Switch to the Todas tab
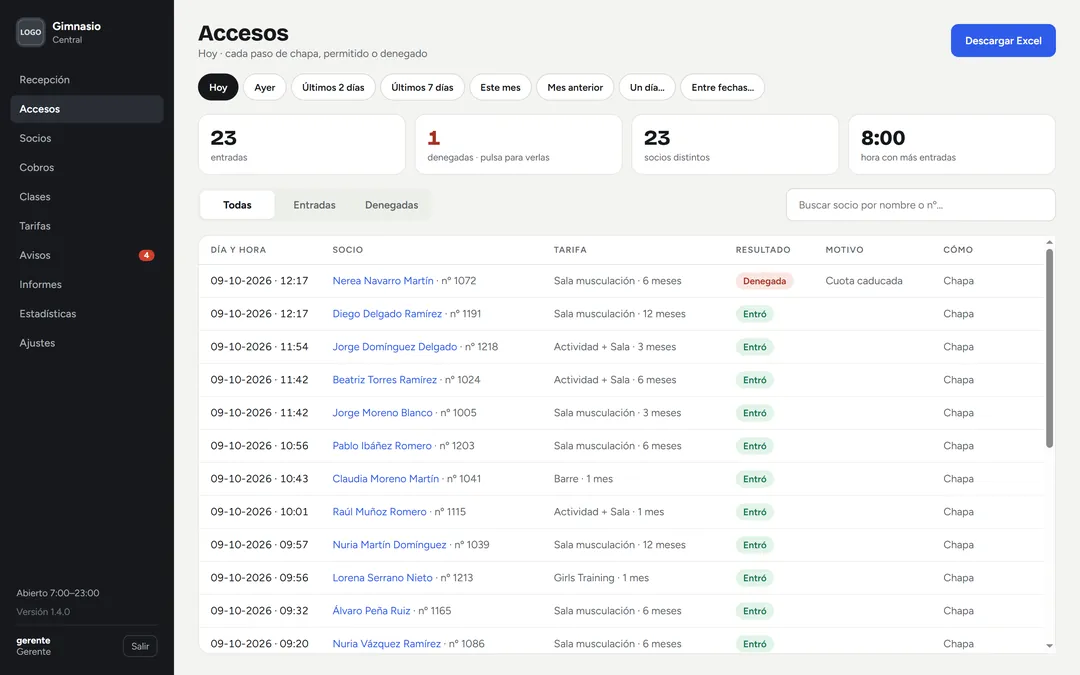1080x675 pixels. point(237,205)
